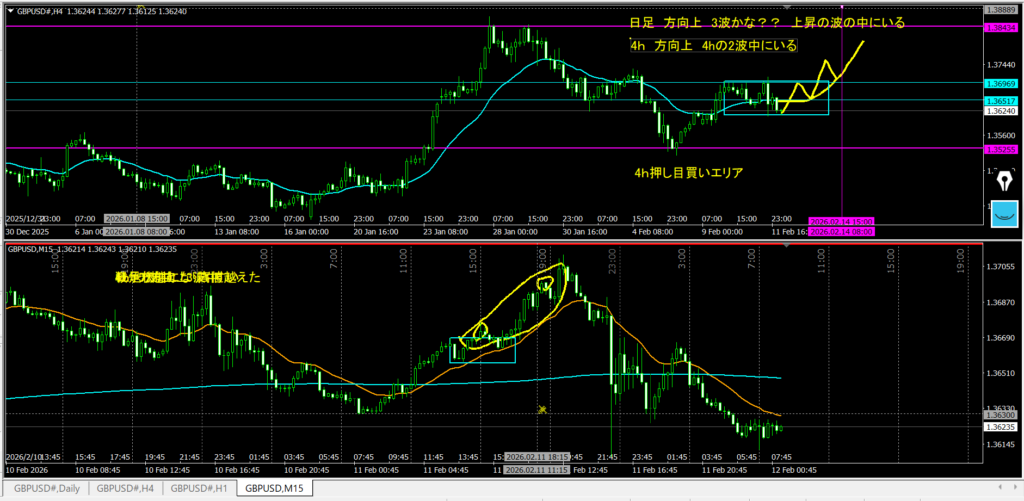Open the GBPUSD#,H1 chart tab
The width and height of the screenshot is (1024, 501).
[x=200, y=489]
